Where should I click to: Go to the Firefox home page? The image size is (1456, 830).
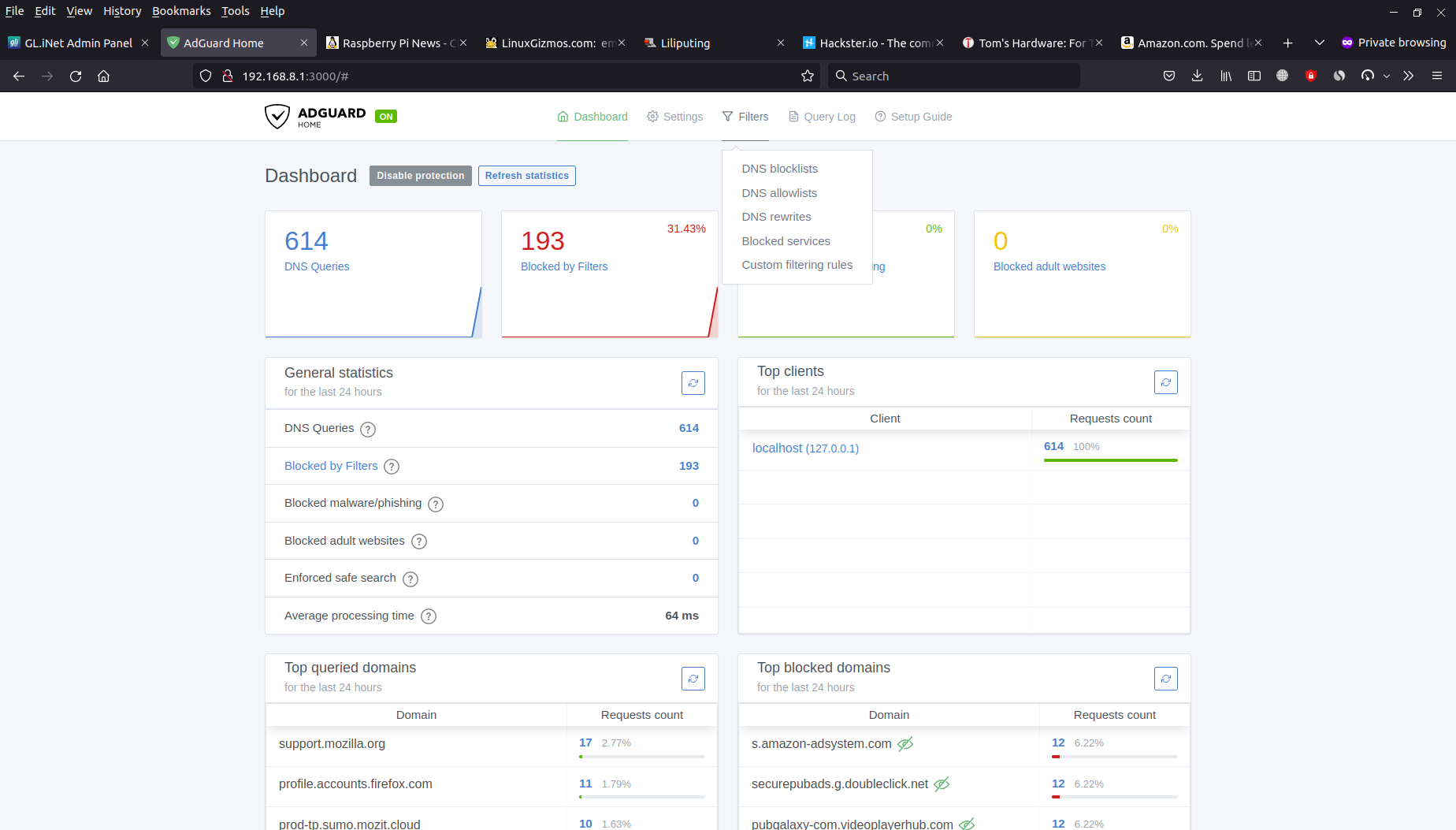coord(103,76)
